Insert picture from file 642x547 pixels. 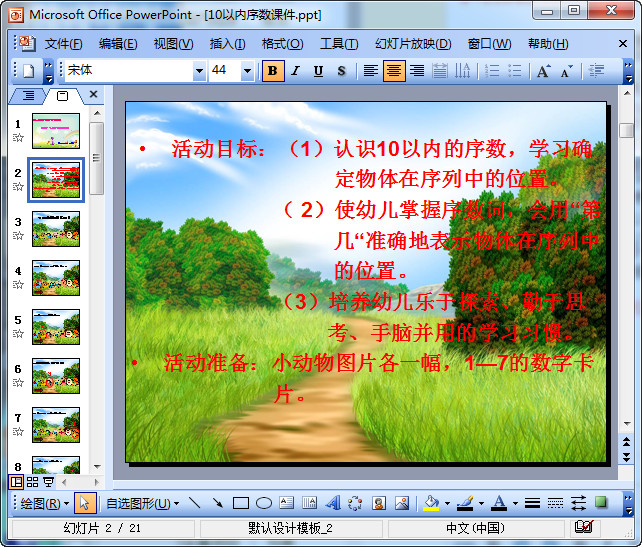[x=402, y=503]
